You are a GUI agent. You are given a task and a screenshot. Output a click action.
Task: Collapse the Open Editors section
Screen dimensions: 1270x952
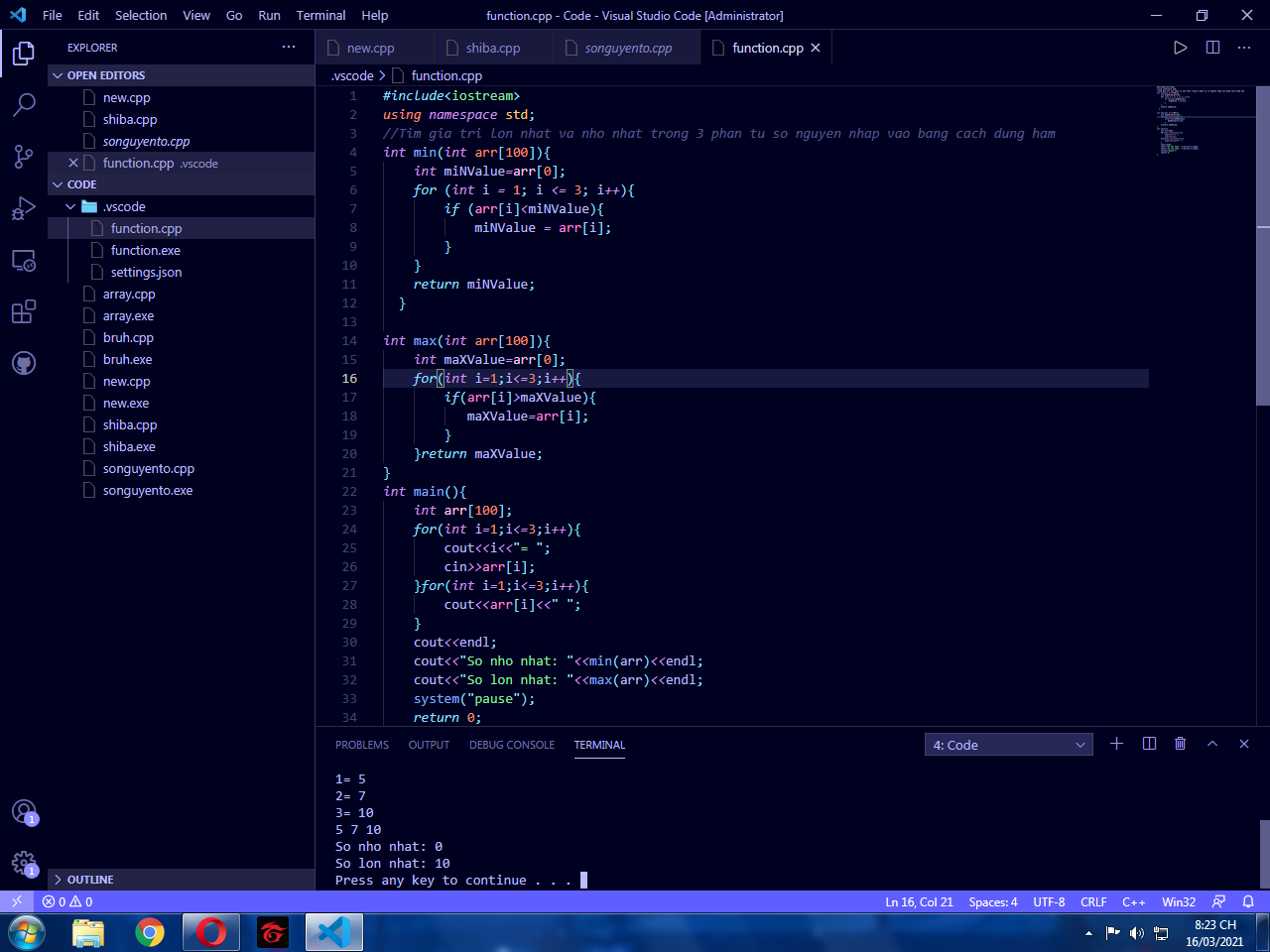[x=58, y=75]
